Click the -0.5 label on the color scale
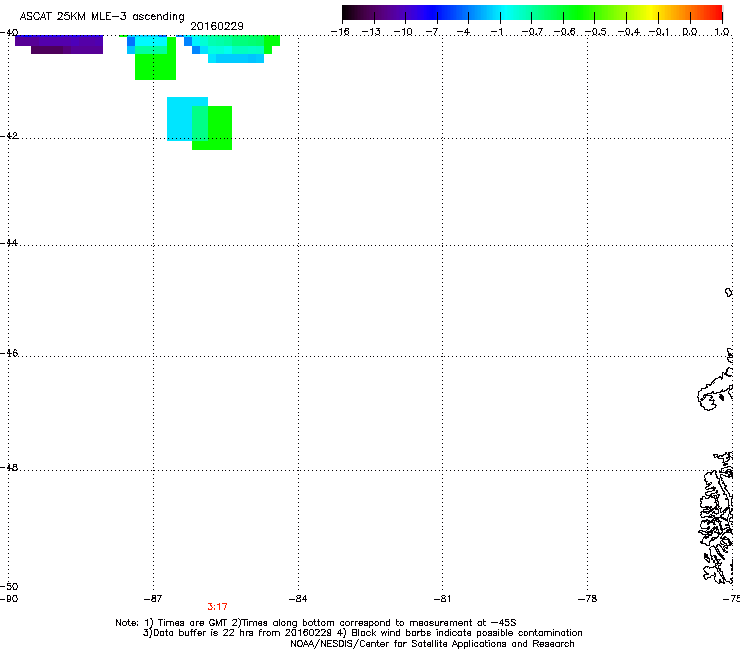The height and width of the screenshot is (650, 740). coord(595,32)
